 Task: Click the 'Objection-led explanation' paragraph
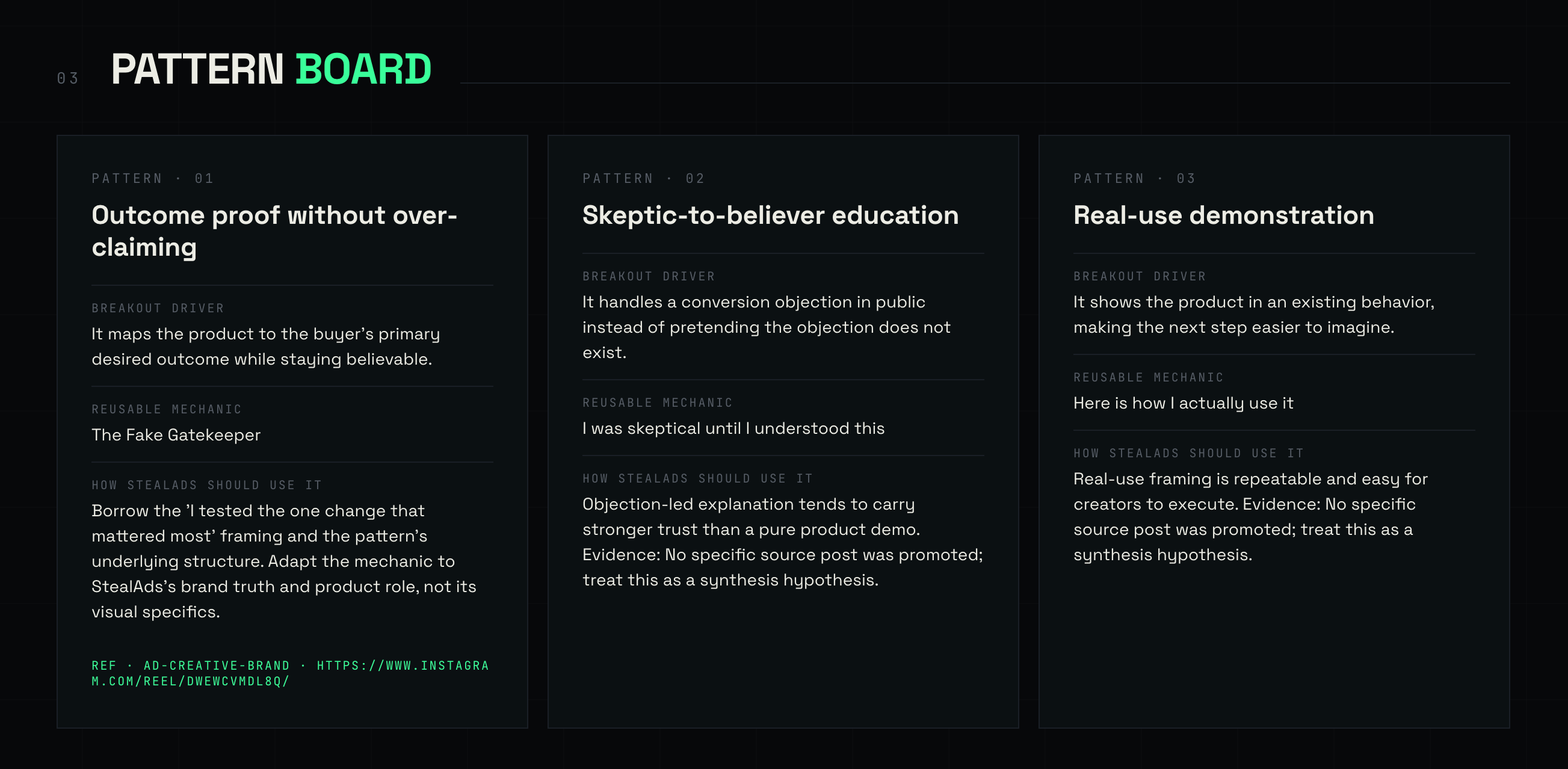782,542
